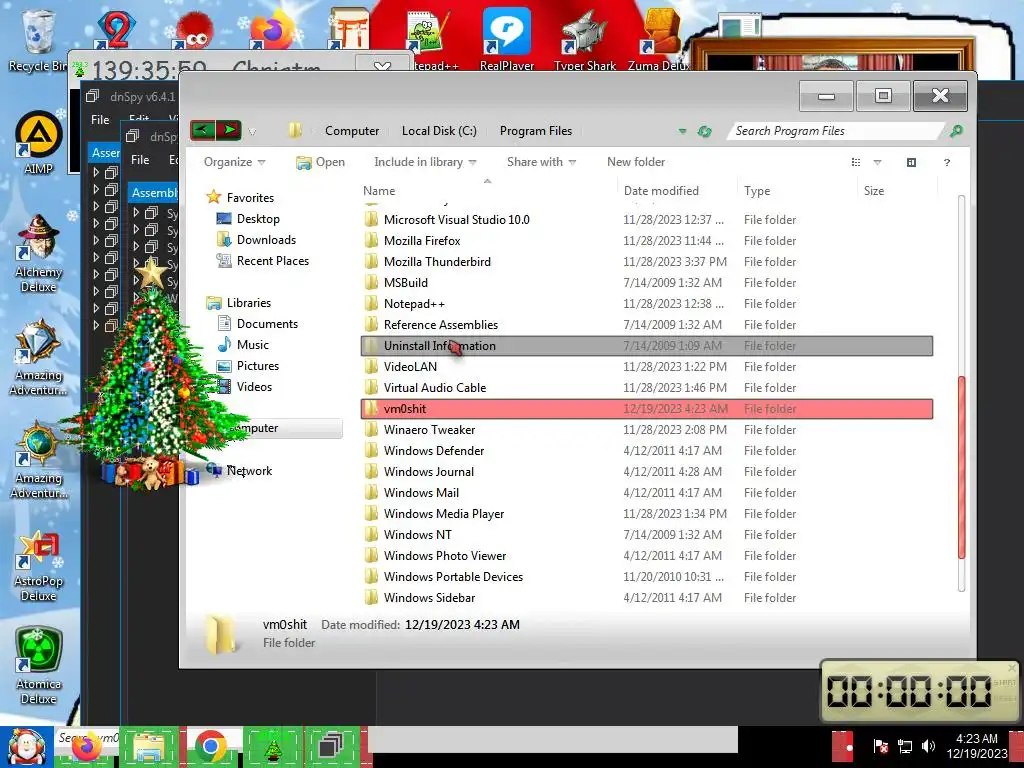Open Alchemy Deluxe desktop shortcut
The image size is (1024, 768).
(39, 253)
